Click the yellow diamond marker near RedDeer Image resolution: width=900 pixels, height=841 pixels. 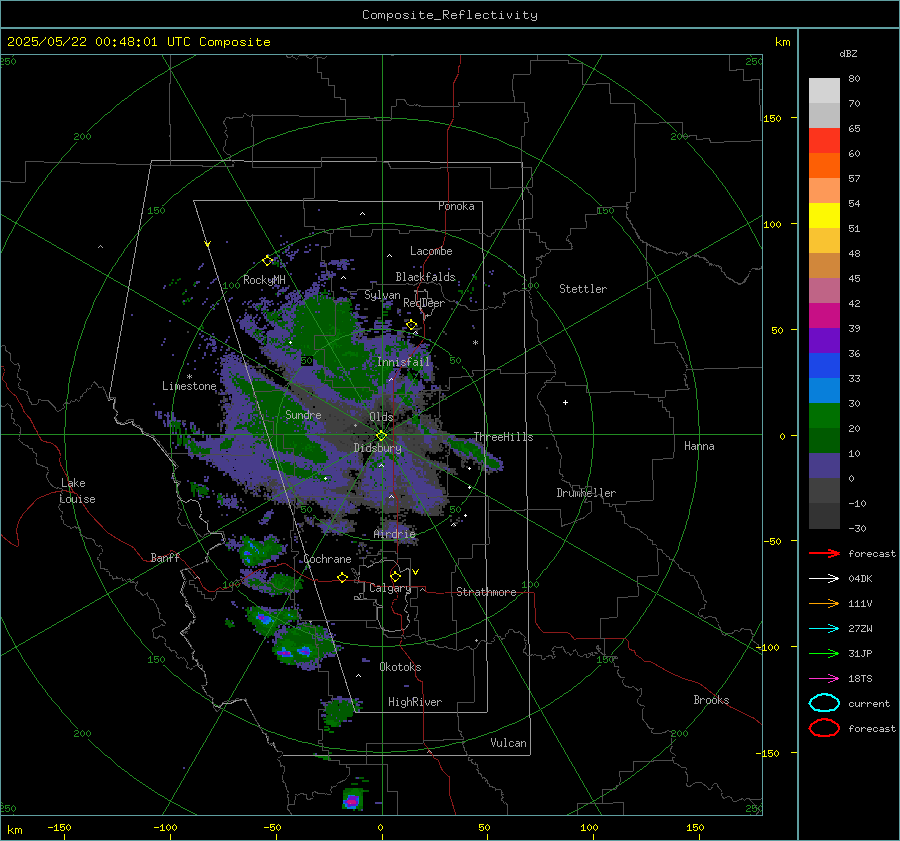click(412, 325)
